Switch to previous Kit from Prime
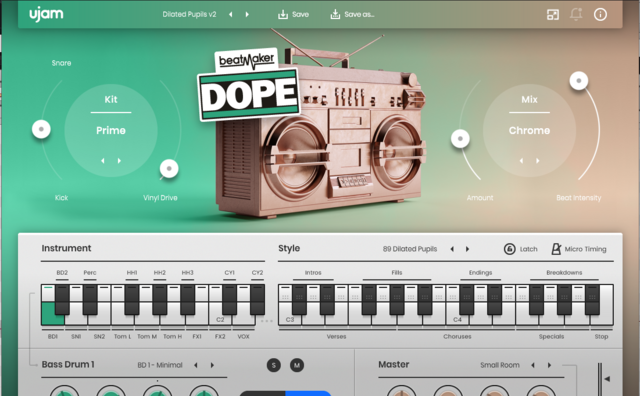Screen dimensions: 640x396 point(103,161)
